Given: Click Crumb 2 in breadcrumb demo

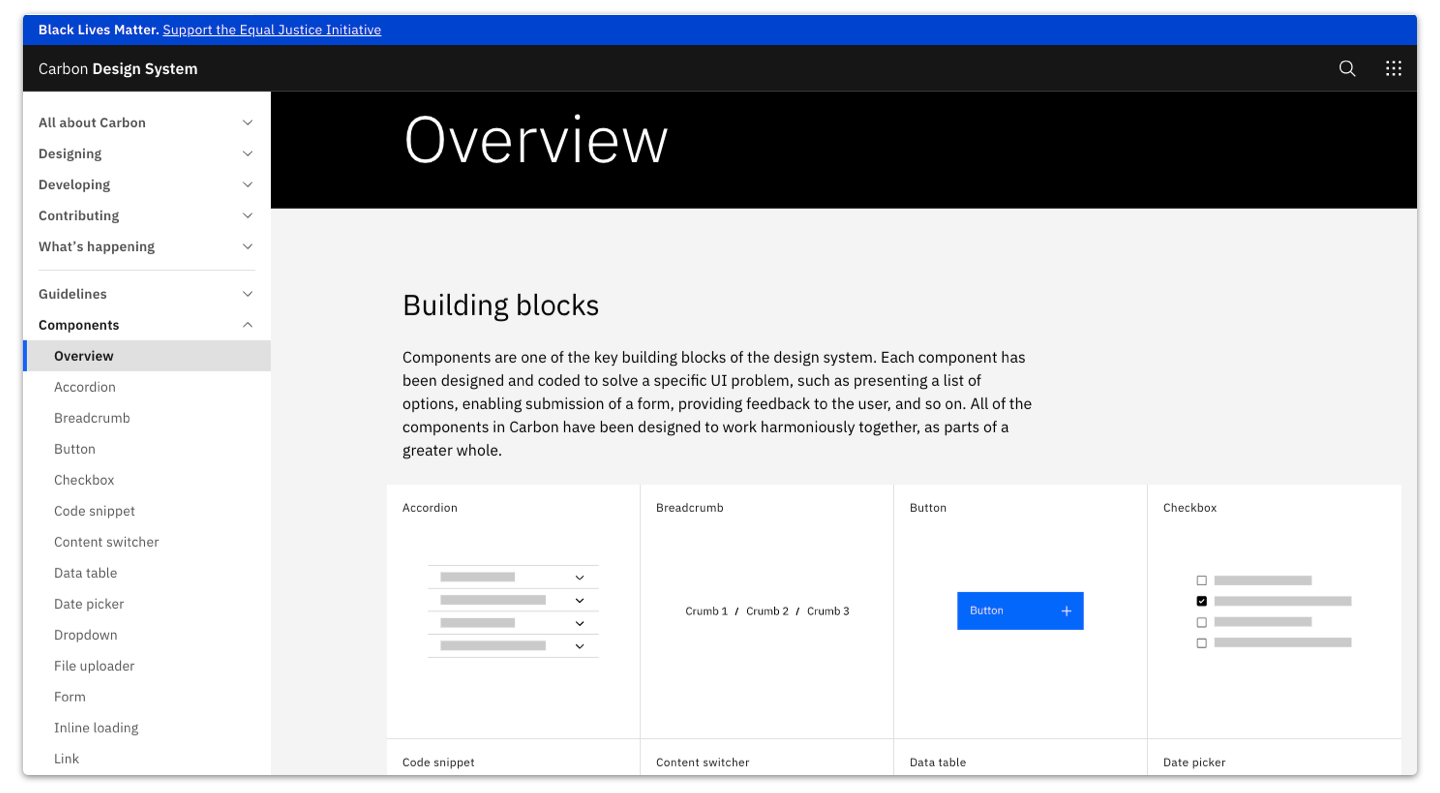Looking at the screenshot, I should point(767,611).
